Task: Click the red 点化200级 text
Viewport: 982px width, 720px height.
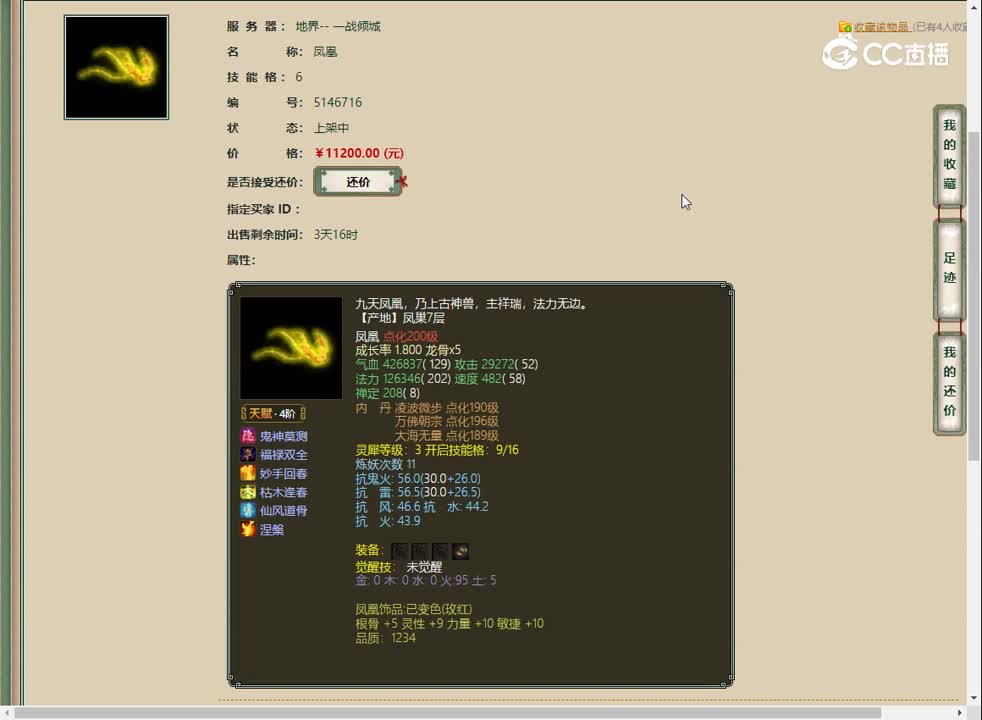Action: [x=411, y=336]
